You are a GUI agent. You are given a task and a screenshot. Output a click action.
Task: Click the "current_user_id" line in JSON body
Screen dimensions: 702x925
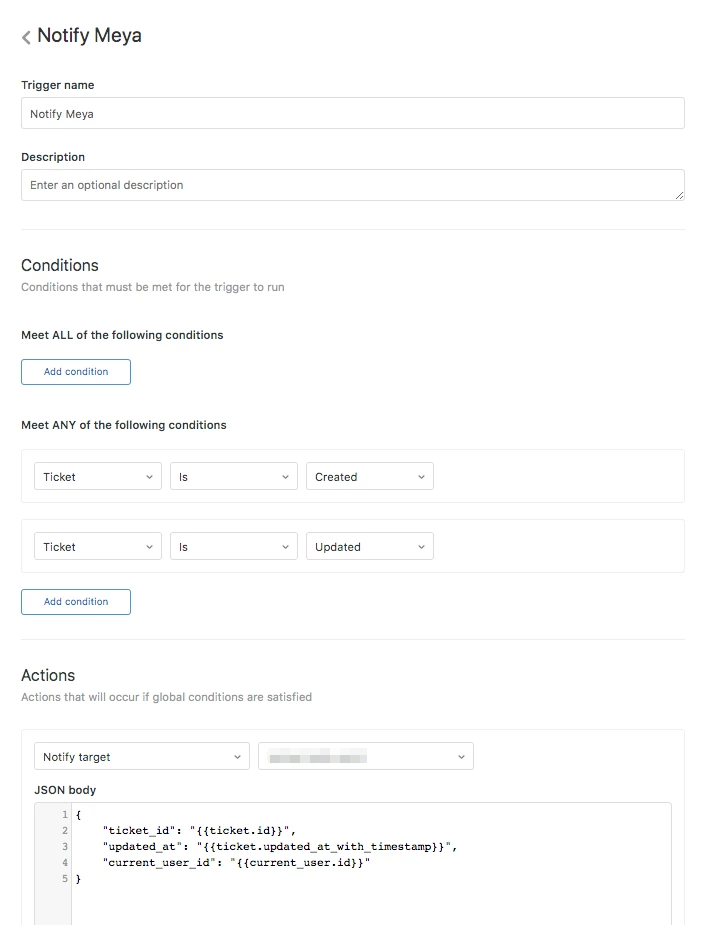pyautogui.click(x=236, y=862)
